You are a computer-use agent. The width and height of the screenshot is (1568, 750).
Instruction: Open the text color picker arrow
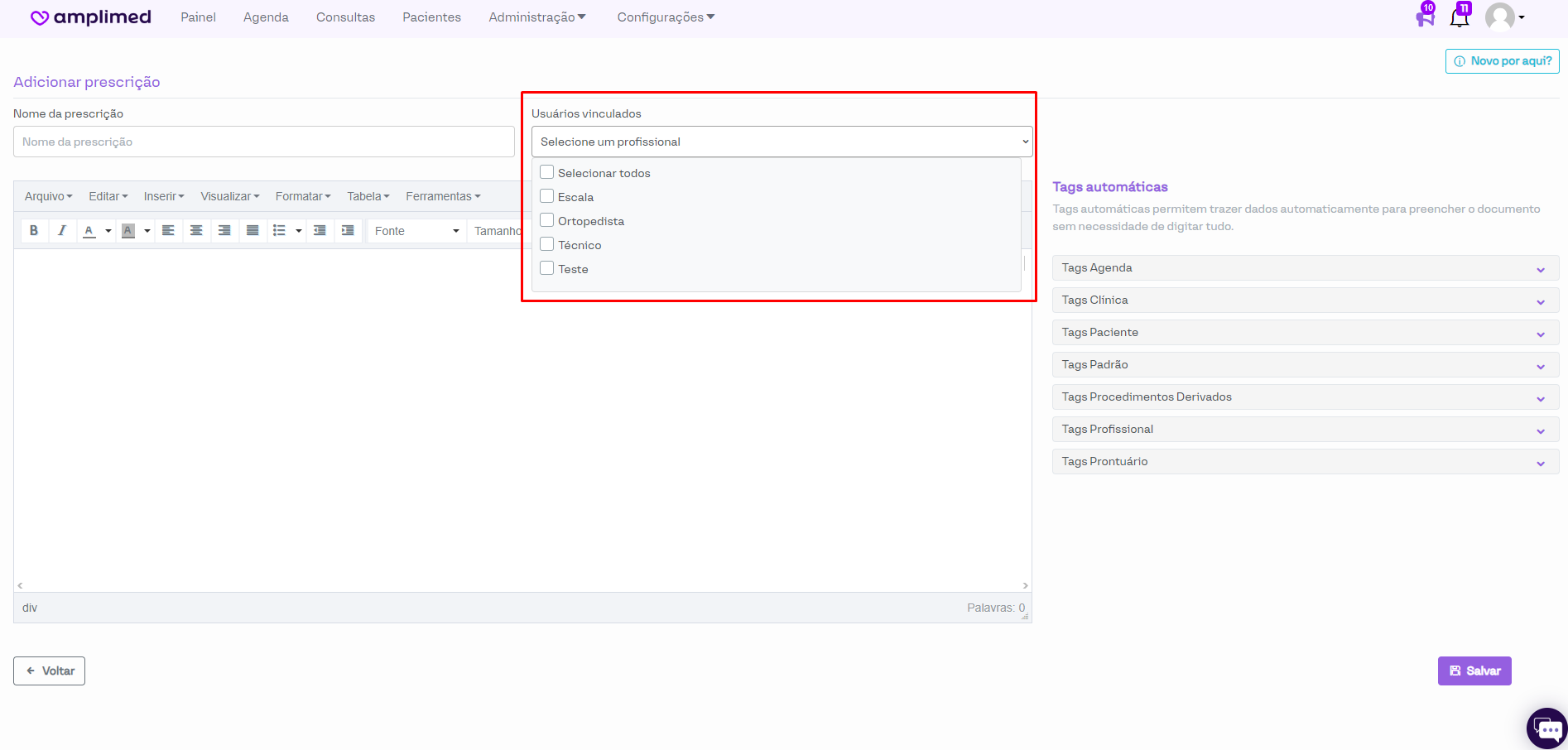[108, 231]
